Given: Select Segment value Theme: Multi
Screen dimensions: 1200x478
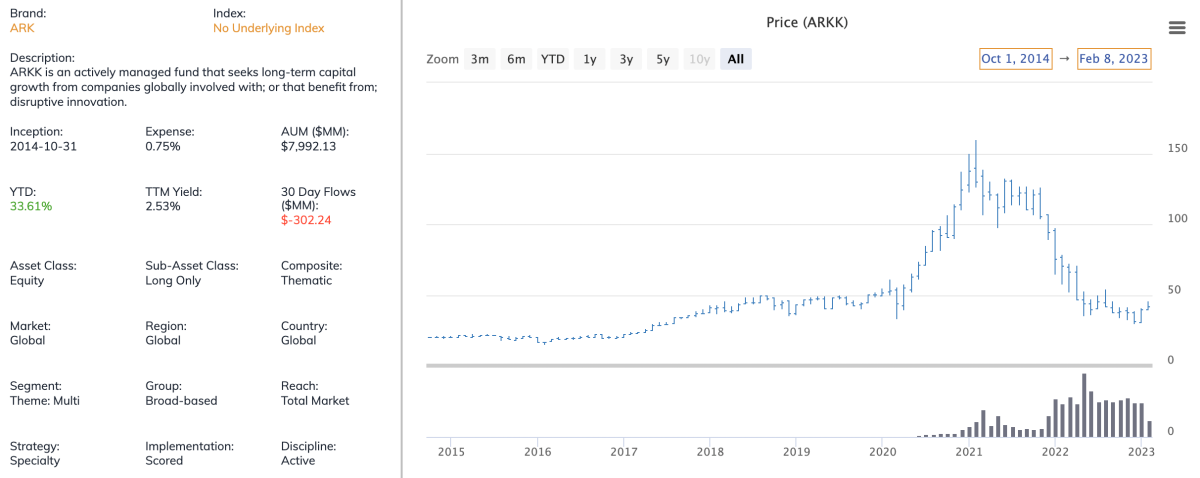Looking at the screenshot, I should coord(45,400).
